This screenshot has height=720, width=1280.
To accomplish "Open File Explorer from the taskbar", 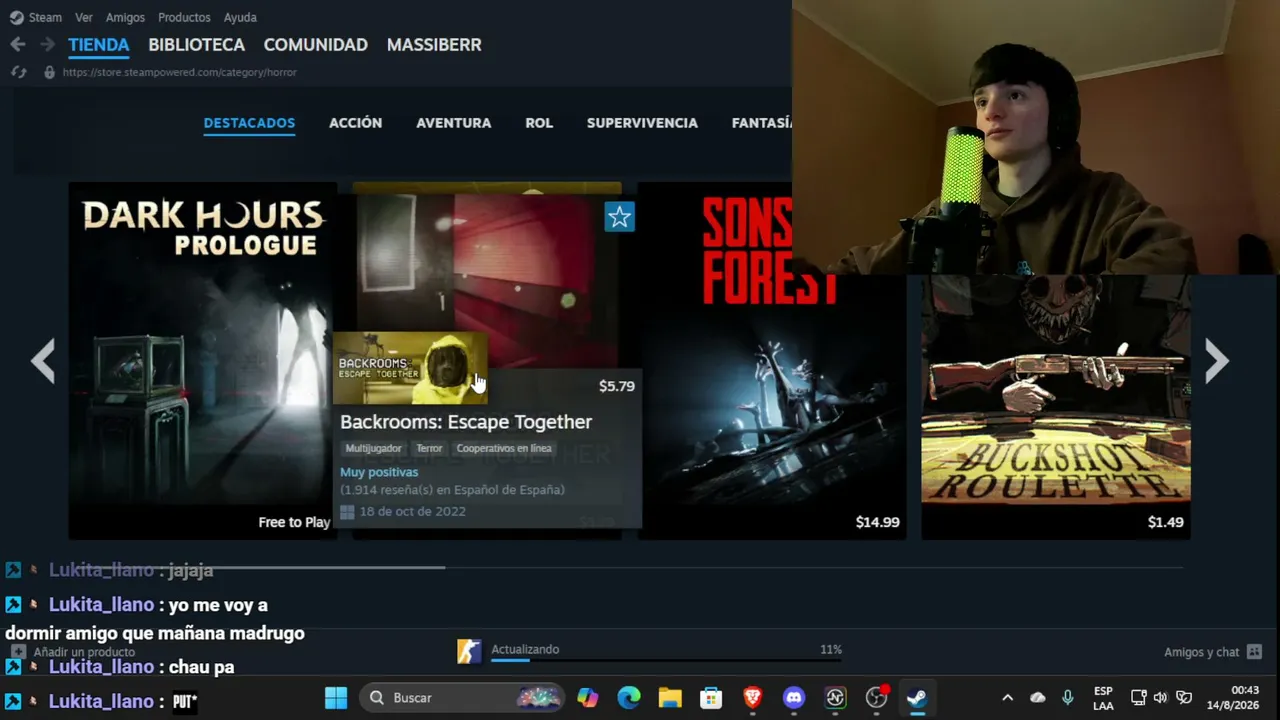I will coord(670,697).
